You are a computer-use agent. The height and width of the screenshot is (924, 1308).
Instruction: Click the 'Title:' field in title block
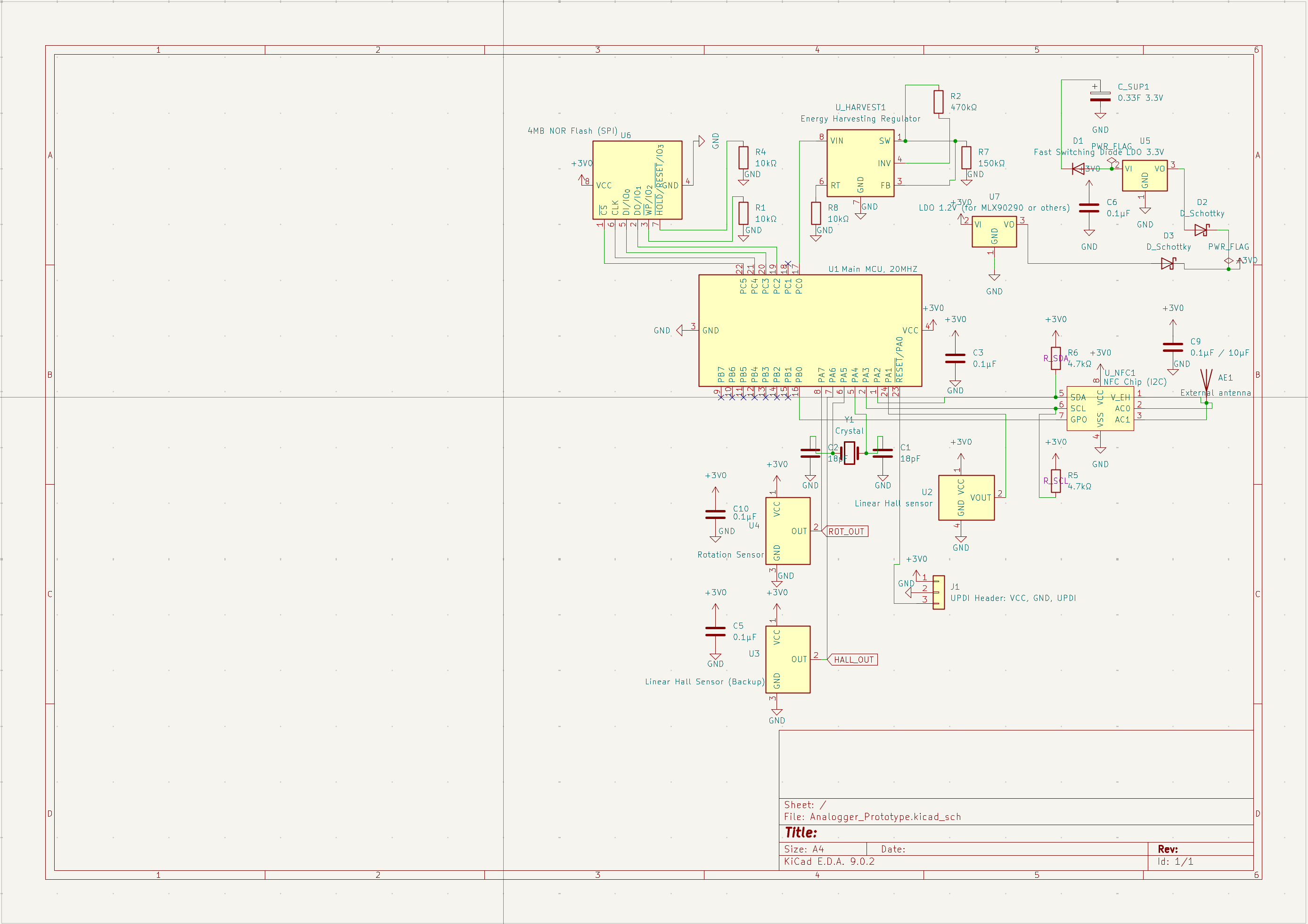point(801,833)
